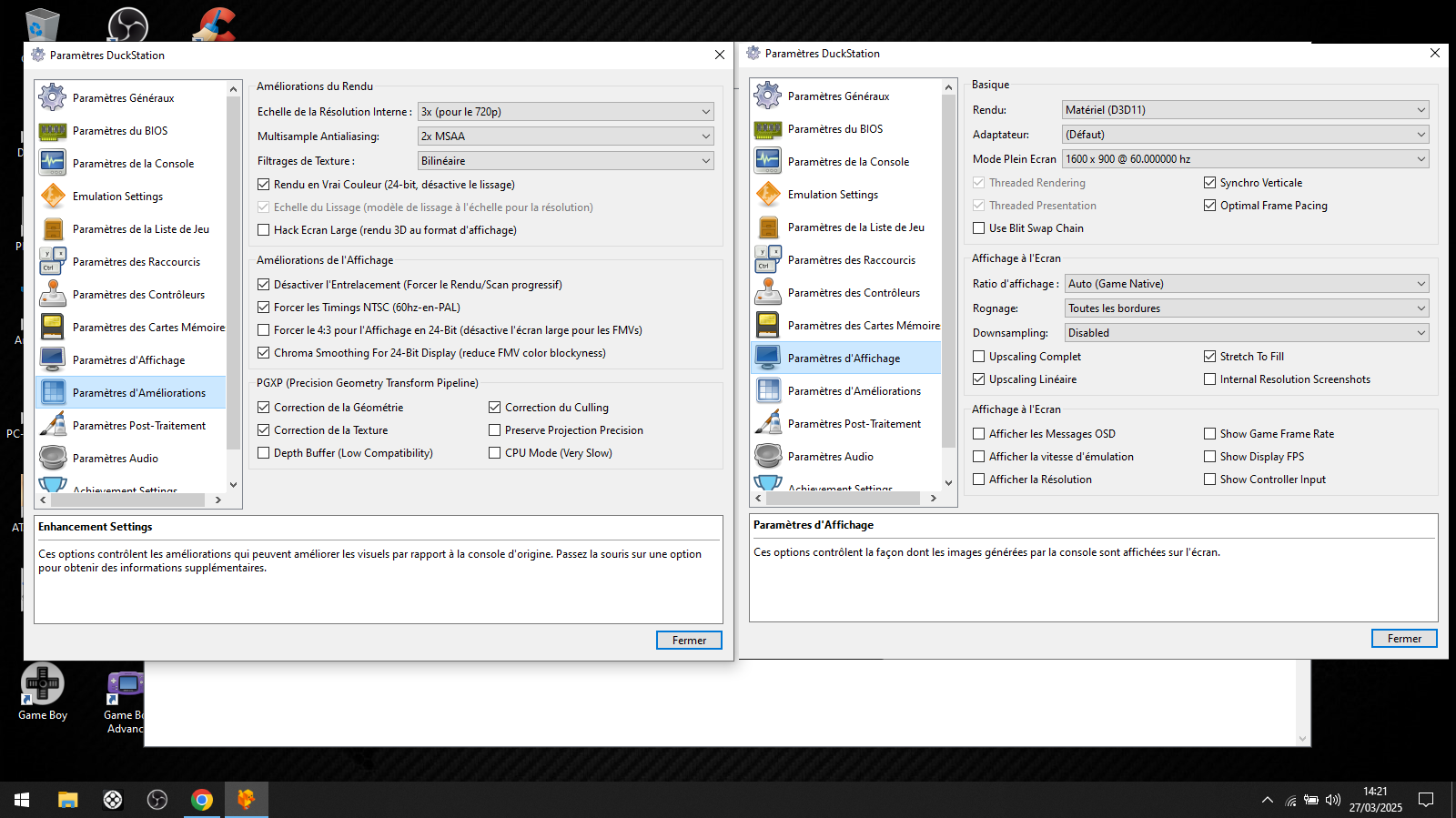Switch to Emulation Settings in right window

coord(833,195)
